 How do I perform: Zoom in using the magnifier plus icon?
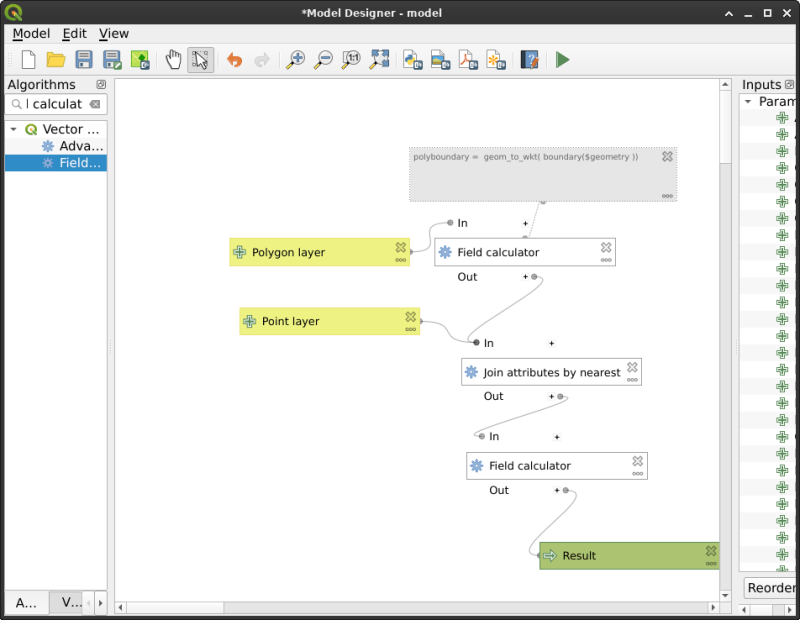(x=295, y=60)
